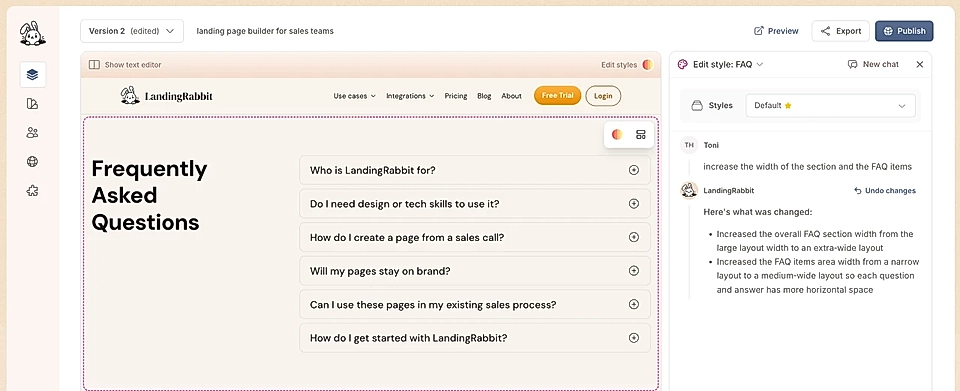
Task: Click the Publish button
Action: point(904,31)
